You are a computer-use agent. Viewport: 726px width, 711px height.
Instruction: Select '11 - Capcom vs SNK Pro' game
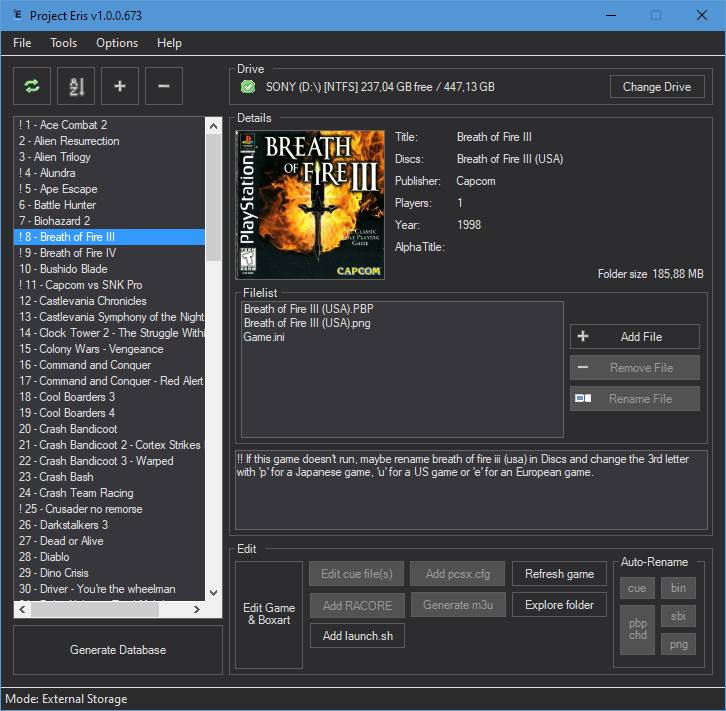pos(109,285)
